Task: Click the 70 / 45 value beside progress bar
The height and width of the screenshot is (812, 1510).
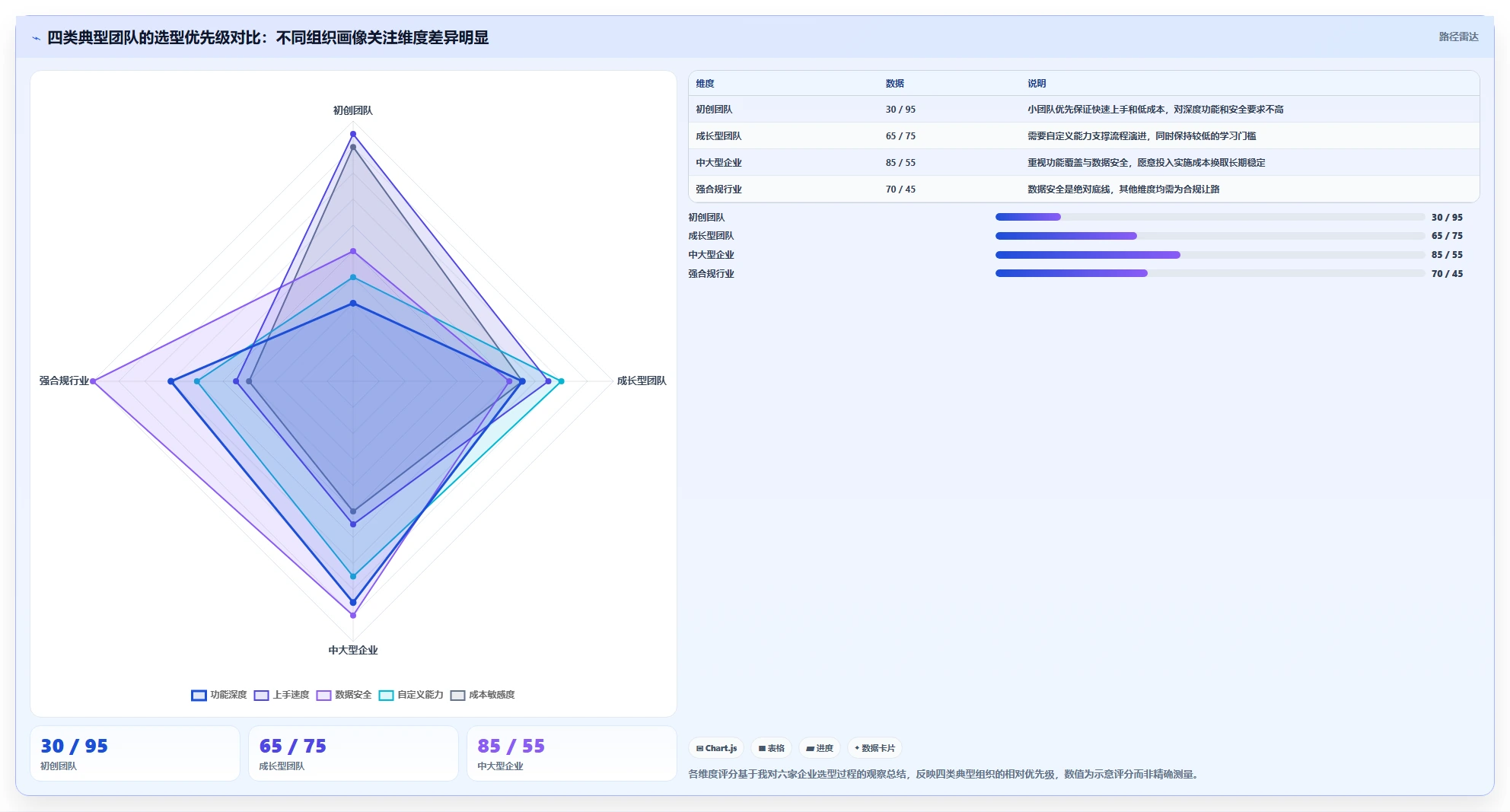Action: point(1447,274)
